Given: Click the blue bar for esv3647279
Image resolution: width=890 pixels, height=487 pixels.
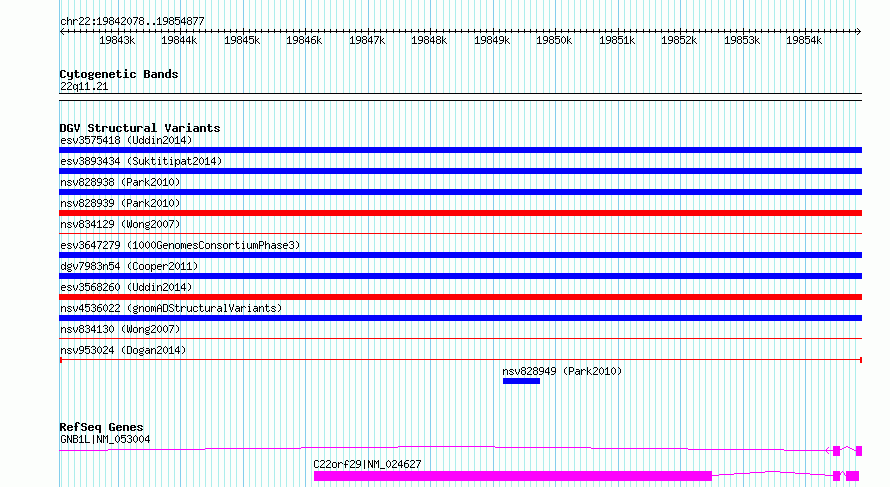Looking at the screenshot, I should tap(460, 255).
